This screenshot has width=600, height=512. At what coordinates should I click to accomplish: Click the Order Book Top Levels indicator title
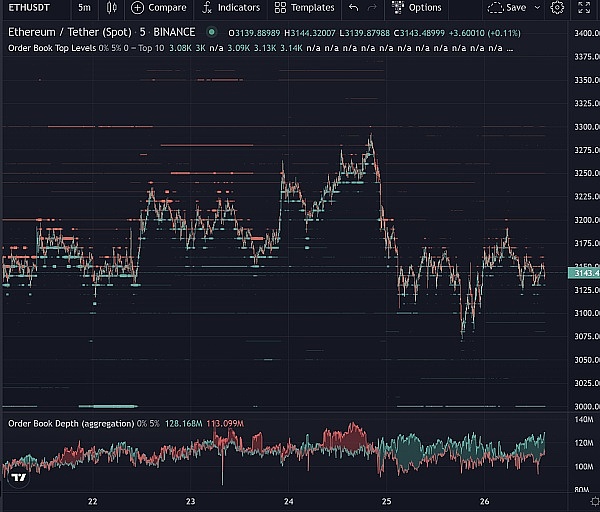tap(50, 48)
